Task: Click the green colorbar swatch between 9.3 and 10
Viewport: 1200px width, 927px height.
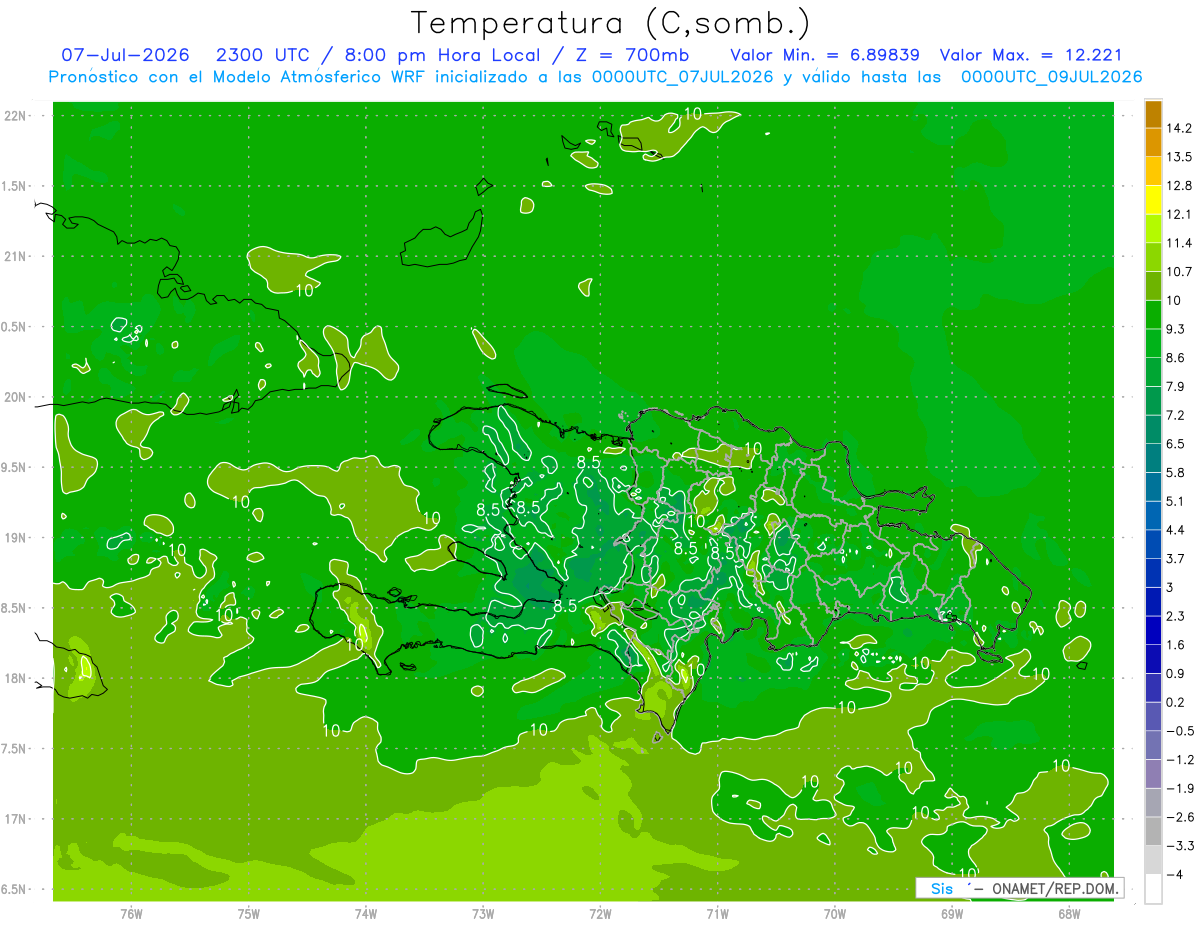Action: coord(1153,315)
